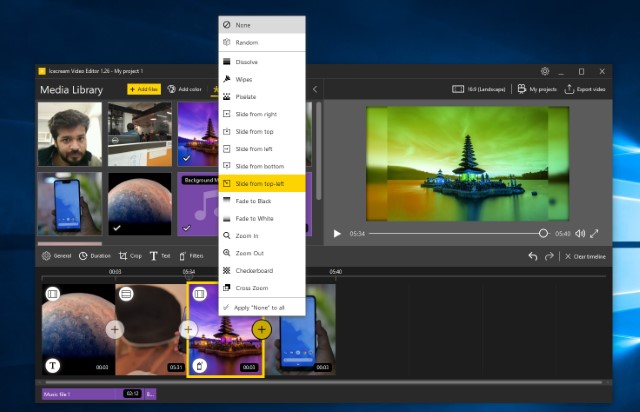
Task: Click the filter icon on temple clip
Action: click(200, 365)
